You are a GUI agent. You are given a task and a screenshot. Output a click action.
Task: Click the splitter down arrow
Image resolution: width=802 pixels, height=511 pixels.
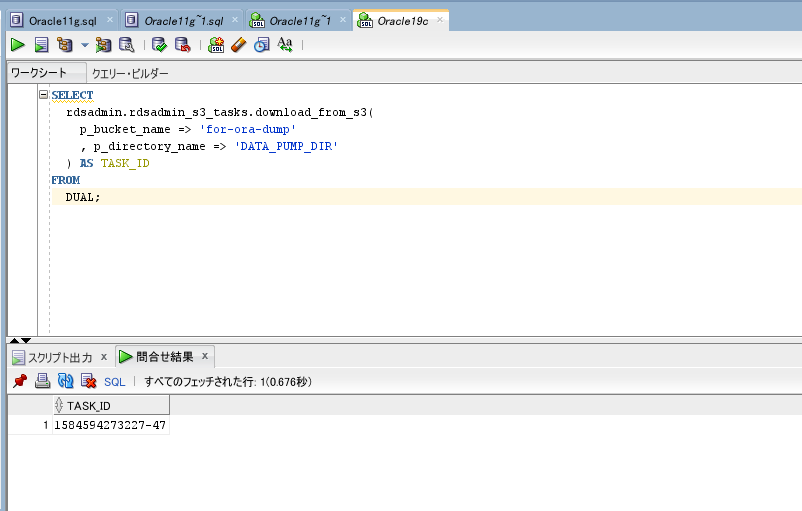tap(26, 341)
